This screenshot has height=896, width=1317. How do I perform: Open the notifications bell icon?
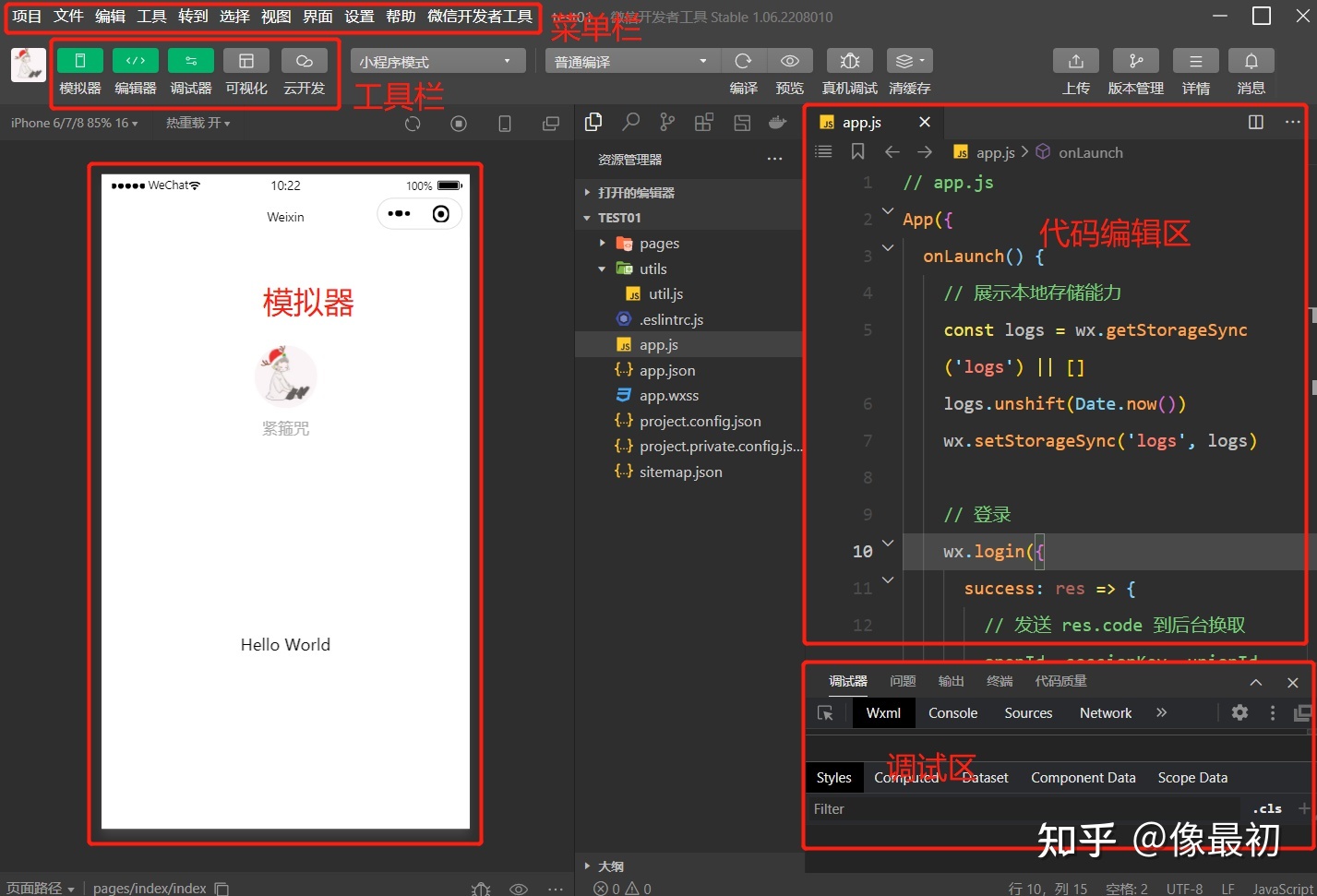pyautogui.click(x=1251, y=61)
